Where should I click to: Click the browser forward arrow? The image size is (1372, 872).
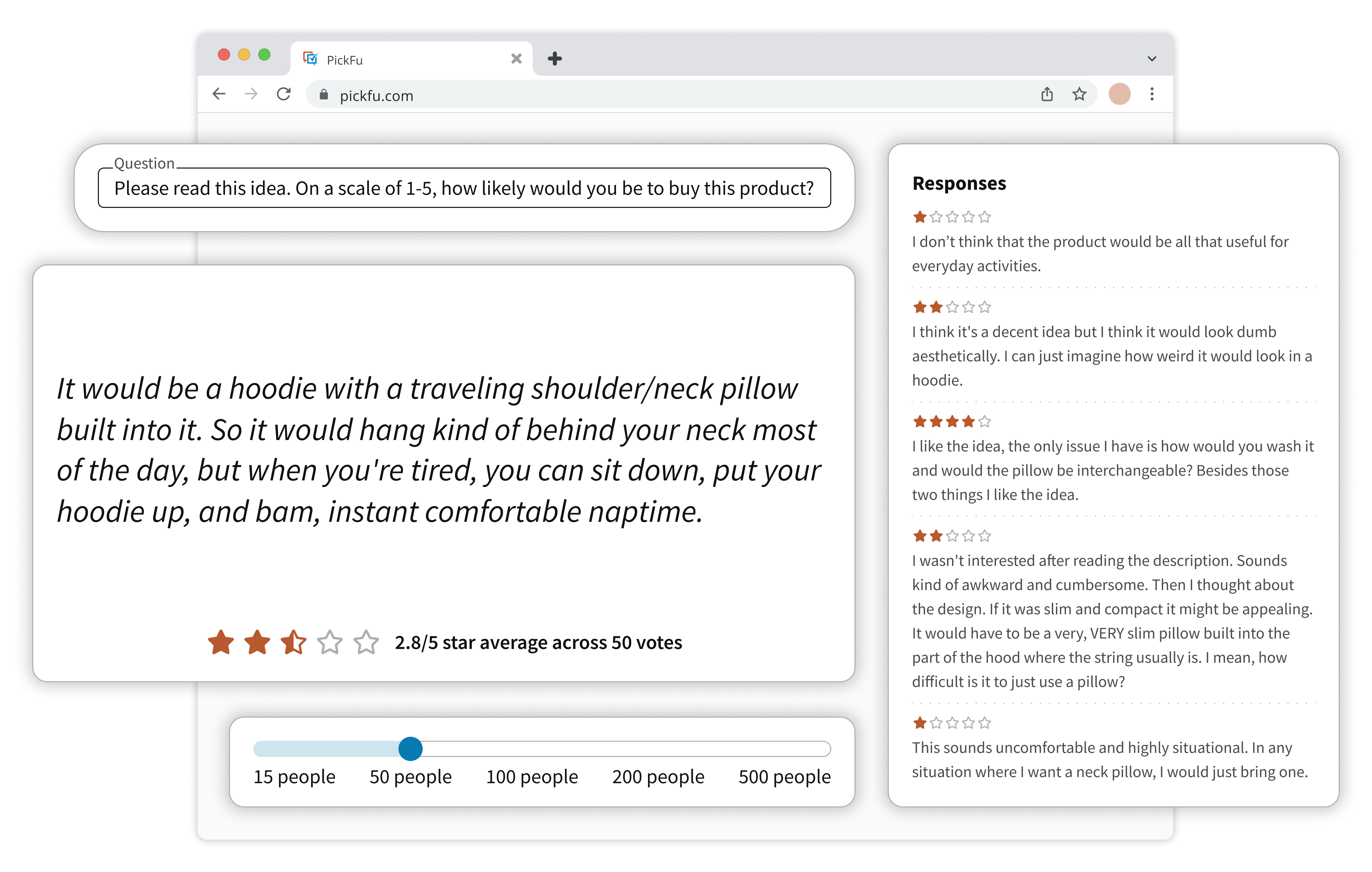(x=251, y=94)
